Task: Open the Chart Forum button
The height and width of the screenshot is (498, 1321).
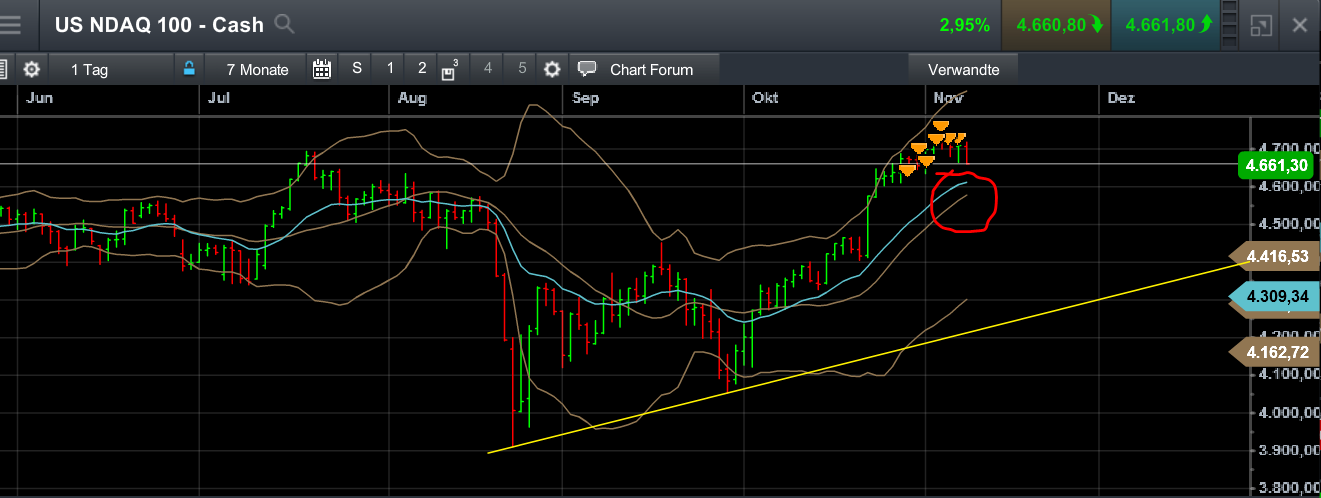Action: click(646, 69)
